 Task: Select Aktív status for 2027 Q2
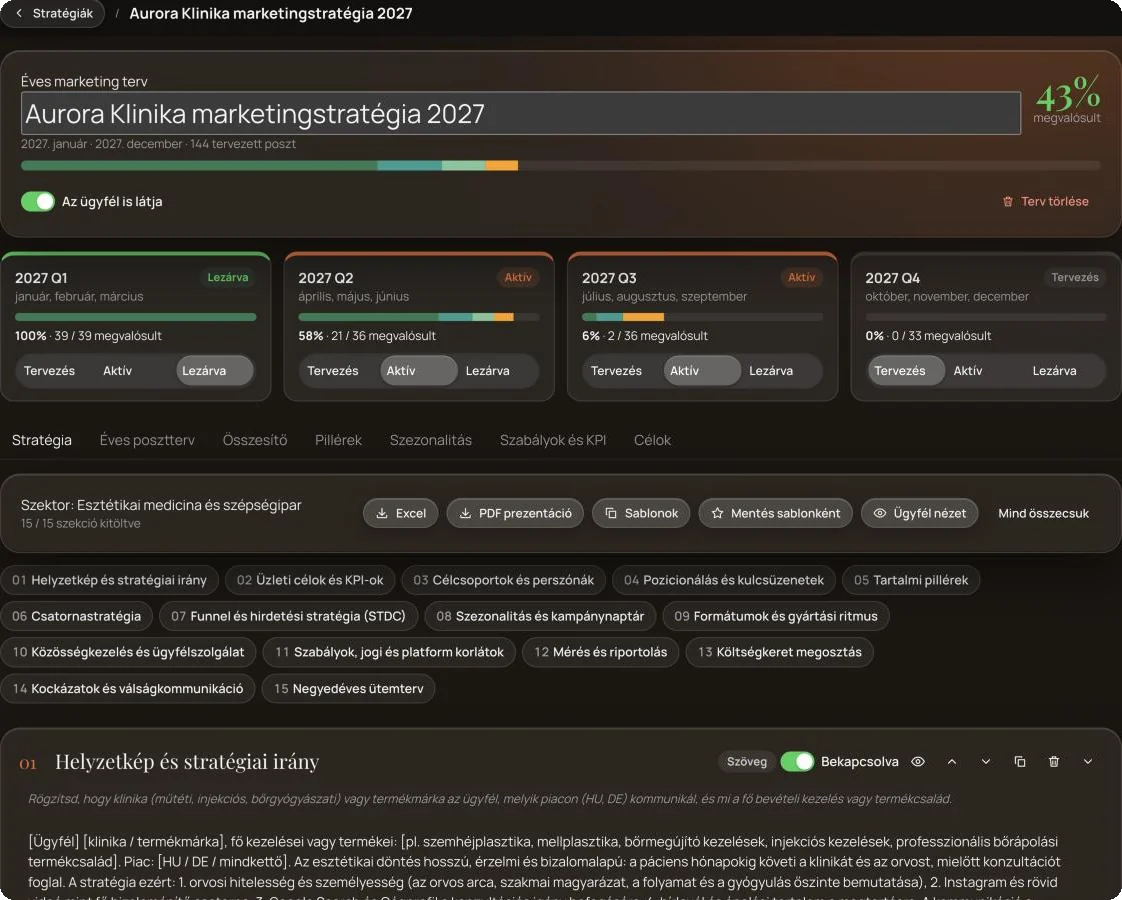click(x=419, y=371)
